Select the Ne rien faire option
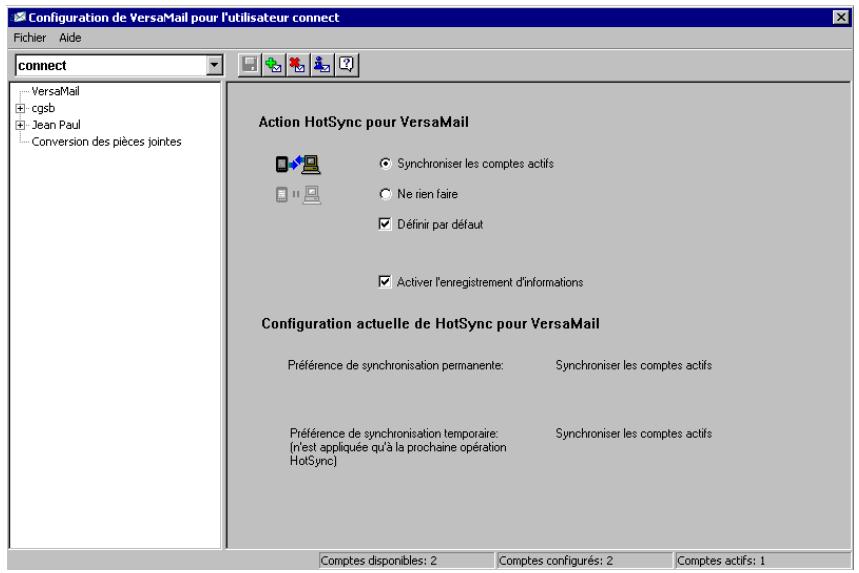The image size is (859, 573). 386,194
